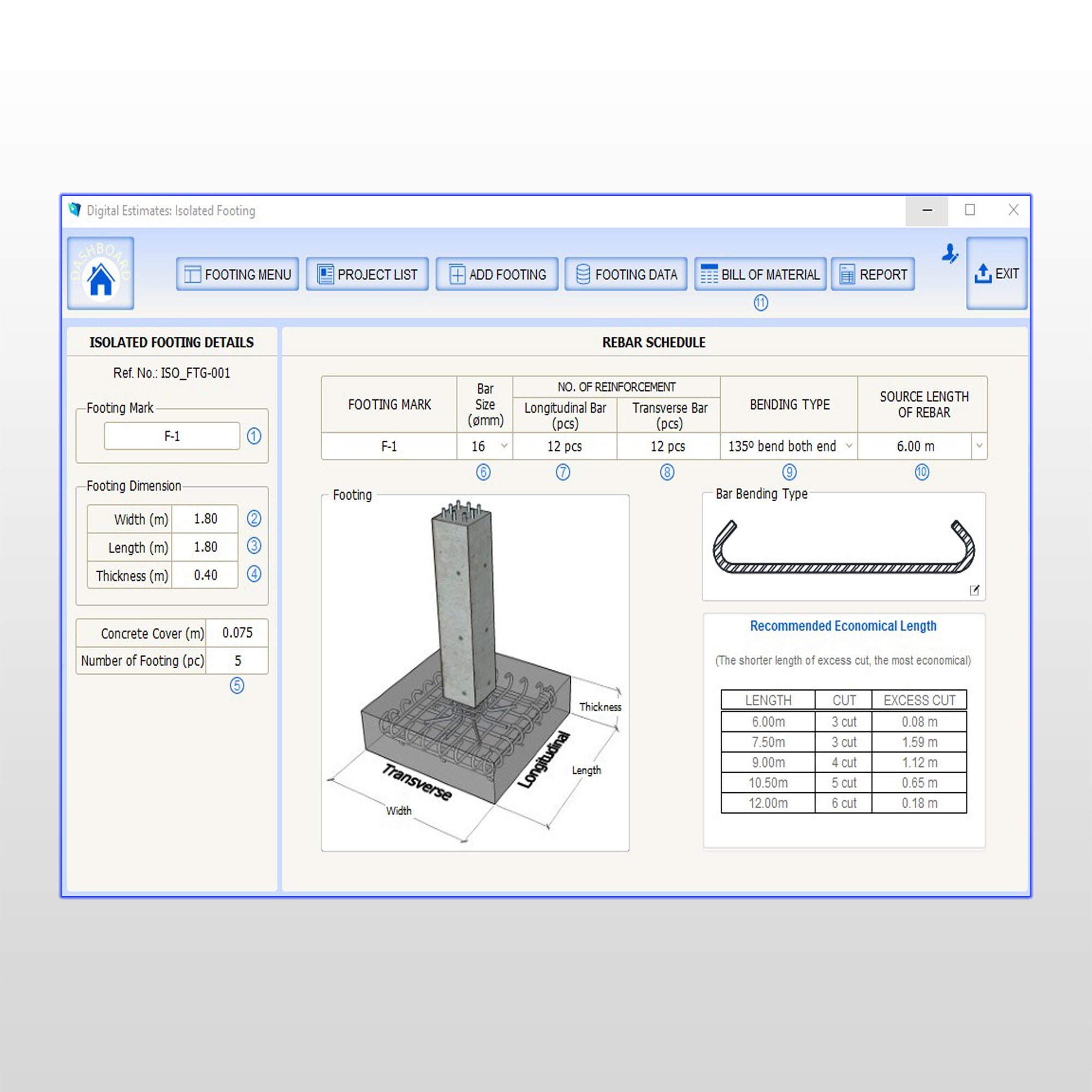
Task: Select the Number of Footing value field
Action: pyautogui.click(x=238, y=660)
